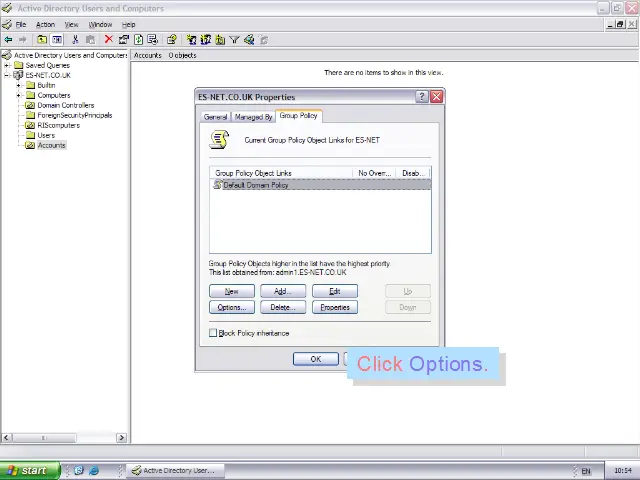
Task: Click the Find objects toolbar icon
Action: tap(249, 40)
